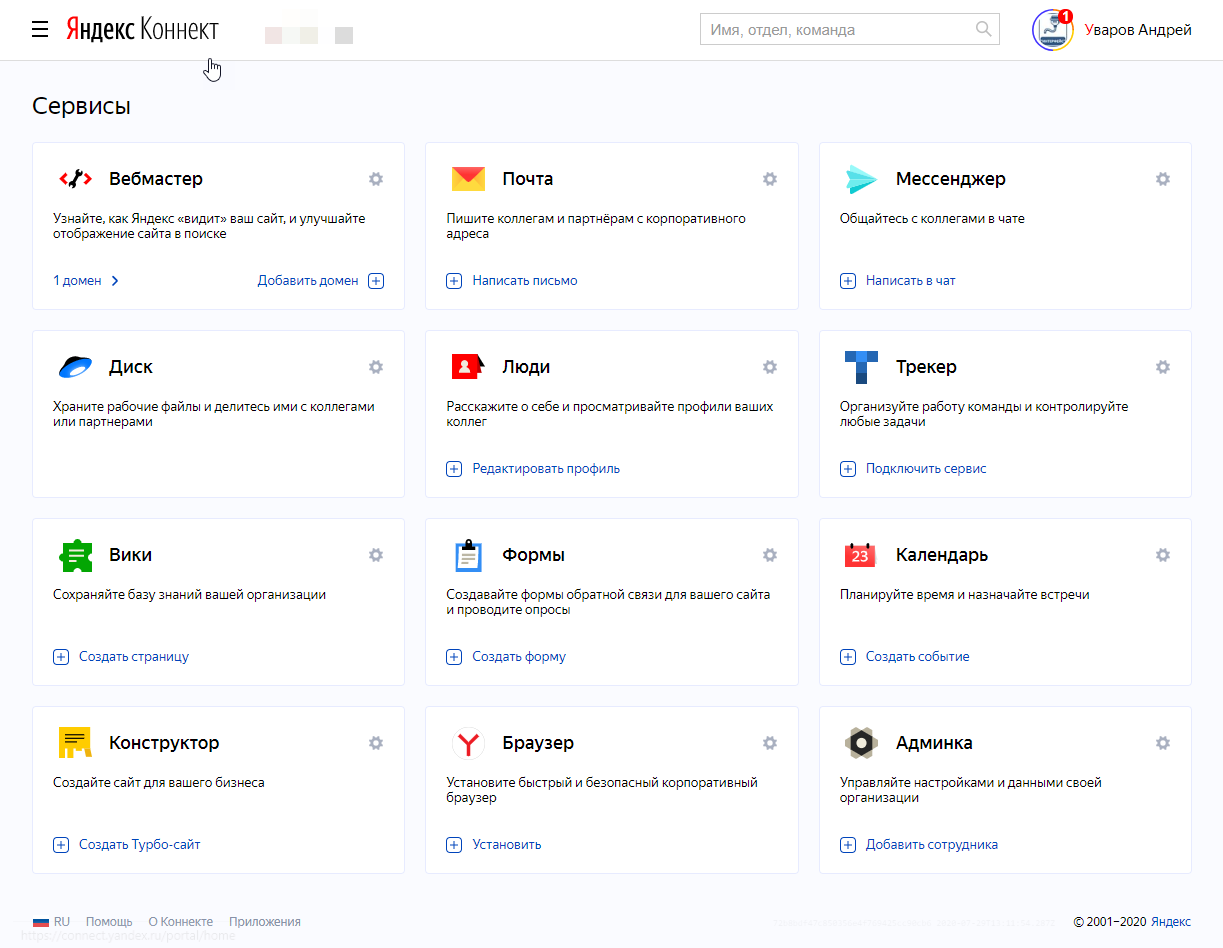
Task: Click the search magnifier icon
Action: tap(984, 29)
